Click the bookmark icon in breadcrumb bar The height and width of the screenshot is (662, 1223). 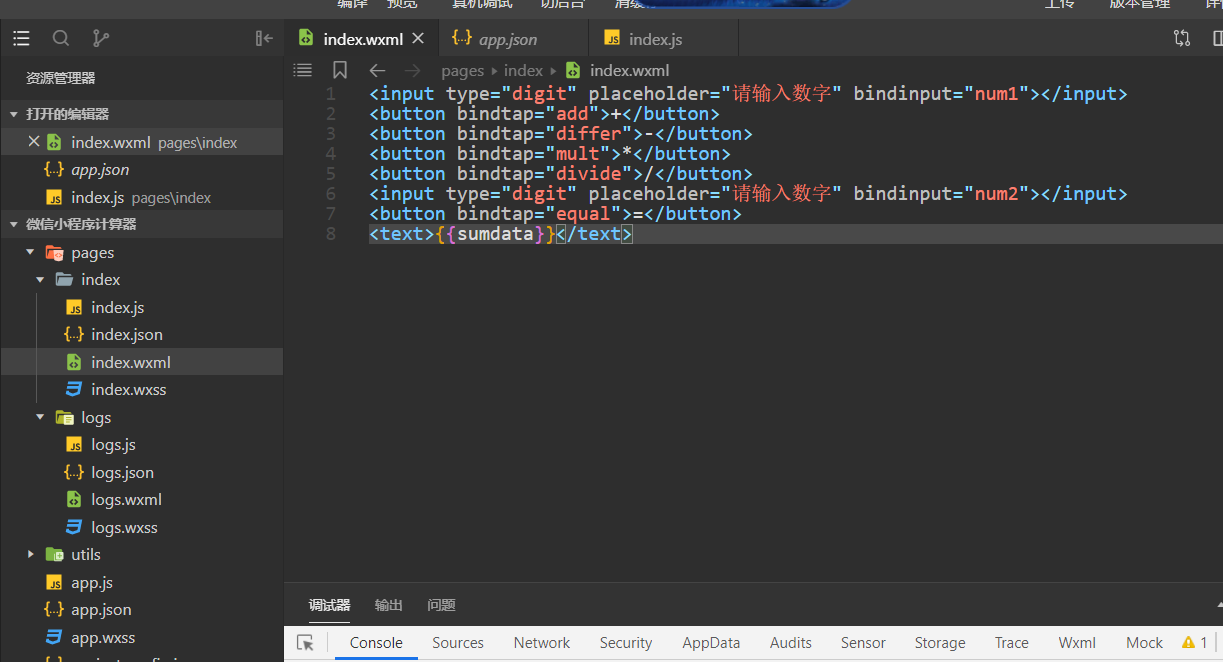pos(340,70)
